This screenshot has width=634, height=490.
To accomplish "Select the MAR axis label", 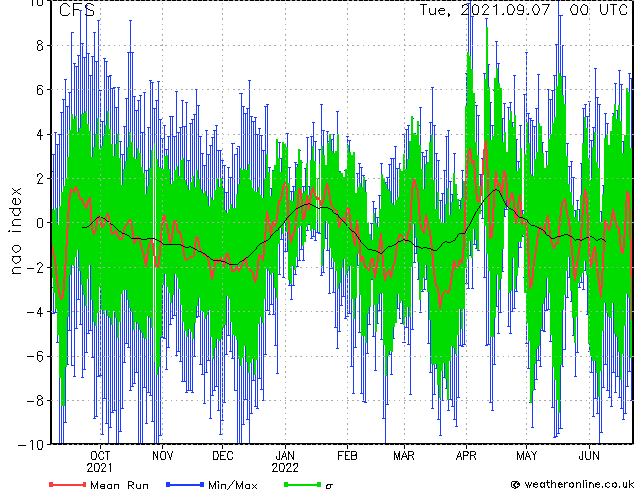I will coord(404,456).
